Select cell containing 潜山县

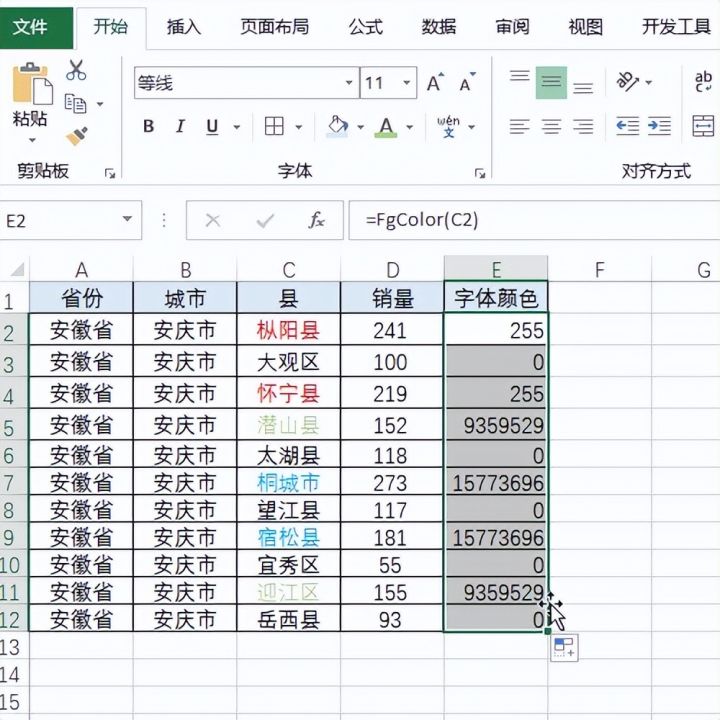coord(289,425)
